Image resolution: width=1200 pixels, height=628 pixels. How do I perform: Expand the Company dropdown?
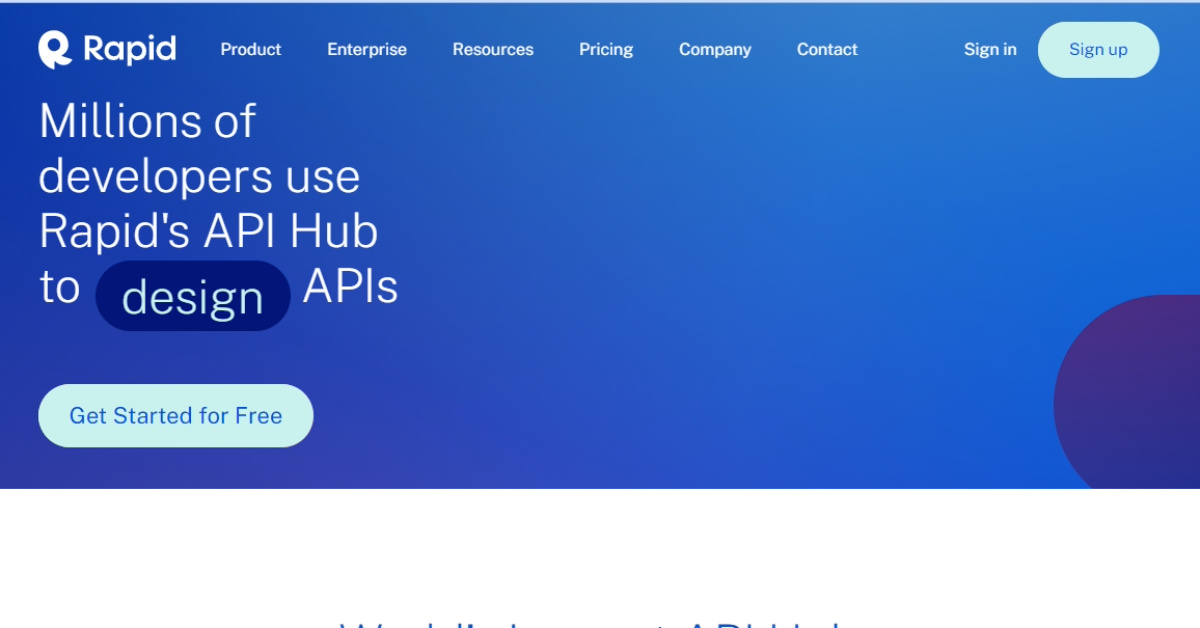[714, 49]
